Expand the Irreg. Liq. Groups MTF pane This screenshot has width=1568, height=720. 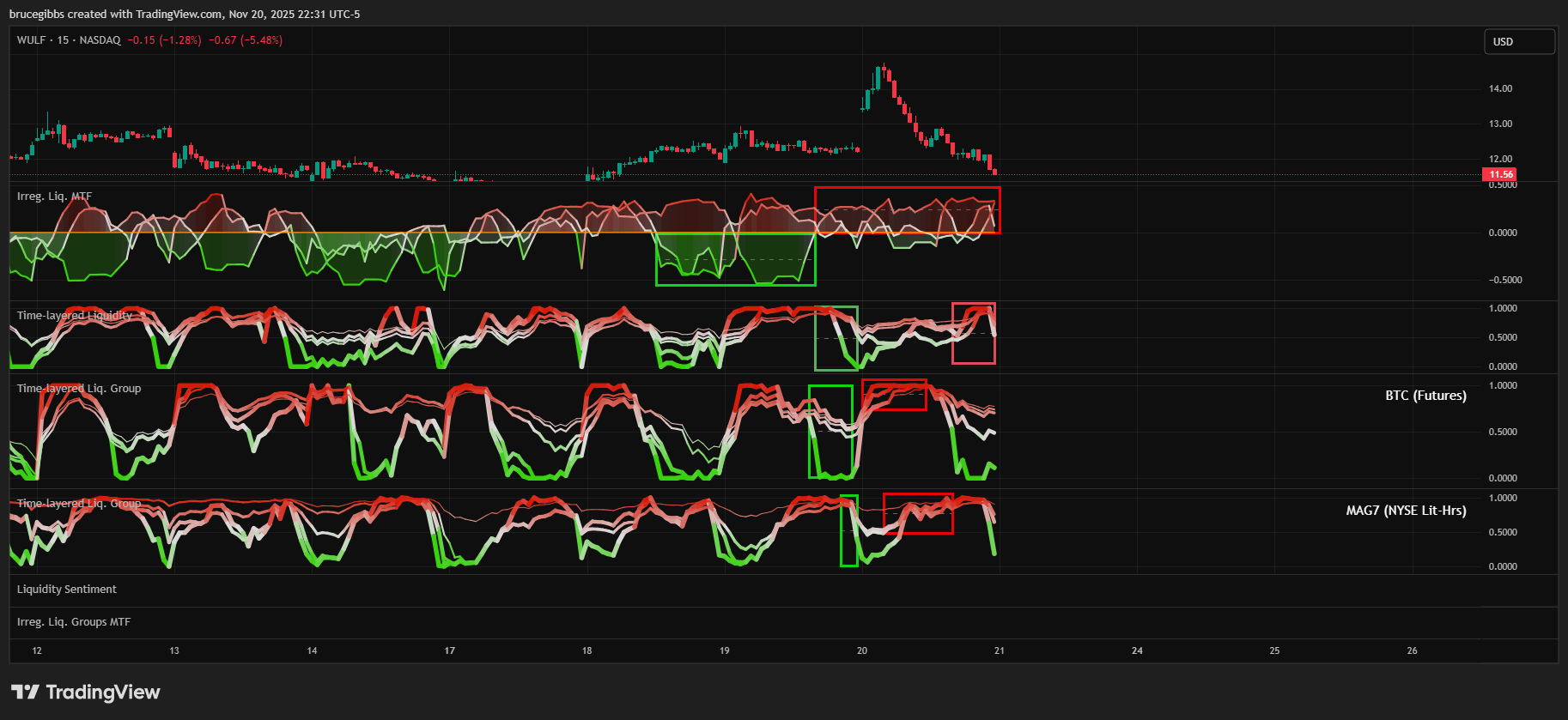[74, 622]
